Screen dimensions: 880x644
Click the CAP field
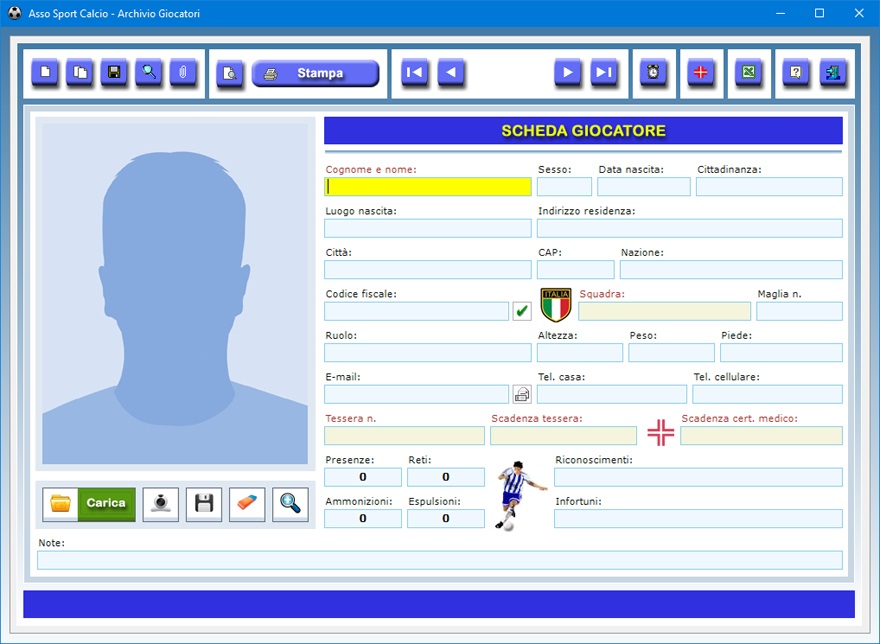[575, 270]
